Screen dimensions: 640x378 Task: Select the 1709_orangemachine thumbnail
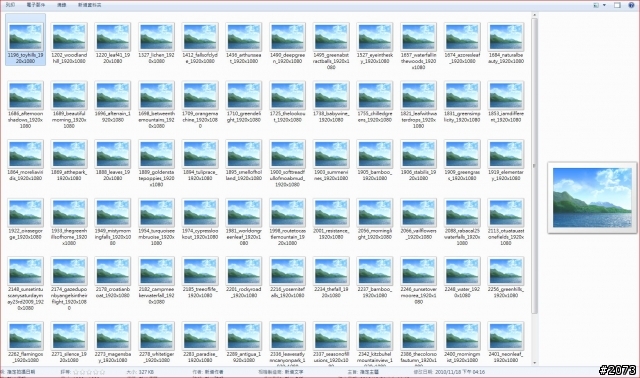[x=200, y=105]
